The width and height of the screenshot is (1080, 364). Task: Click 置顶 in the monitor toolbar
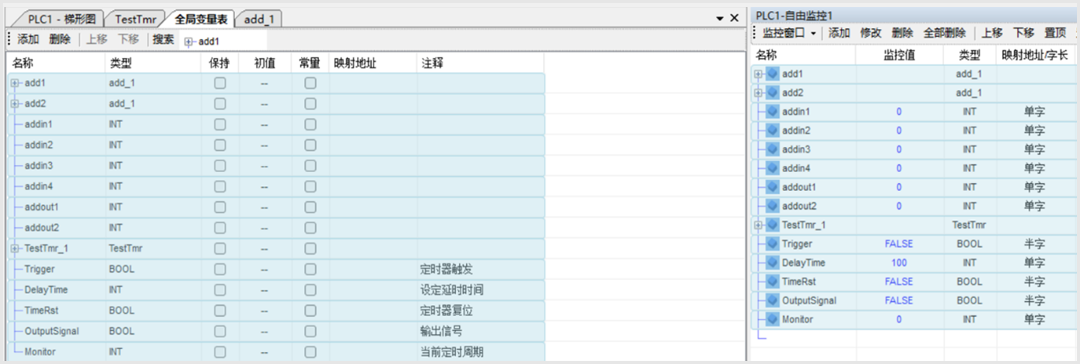(x=1055, y=33)
